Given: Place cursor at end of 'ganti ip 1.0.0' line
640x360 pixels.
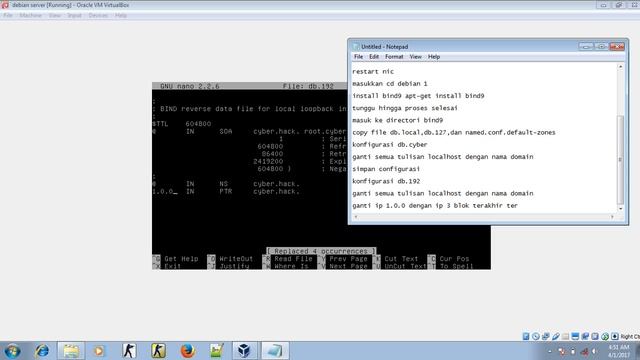Looking at the screenshot, I should pos(519,206).
